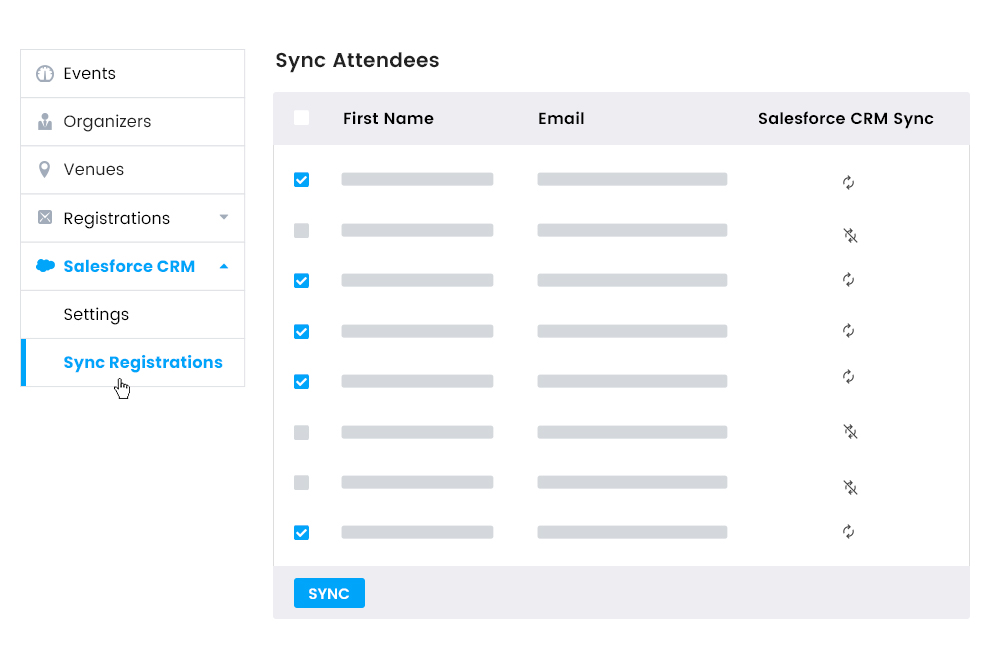1000x667 pixels.
Task: Select Sync Registrations in the sidebar
Action: (x=142, y=362)
